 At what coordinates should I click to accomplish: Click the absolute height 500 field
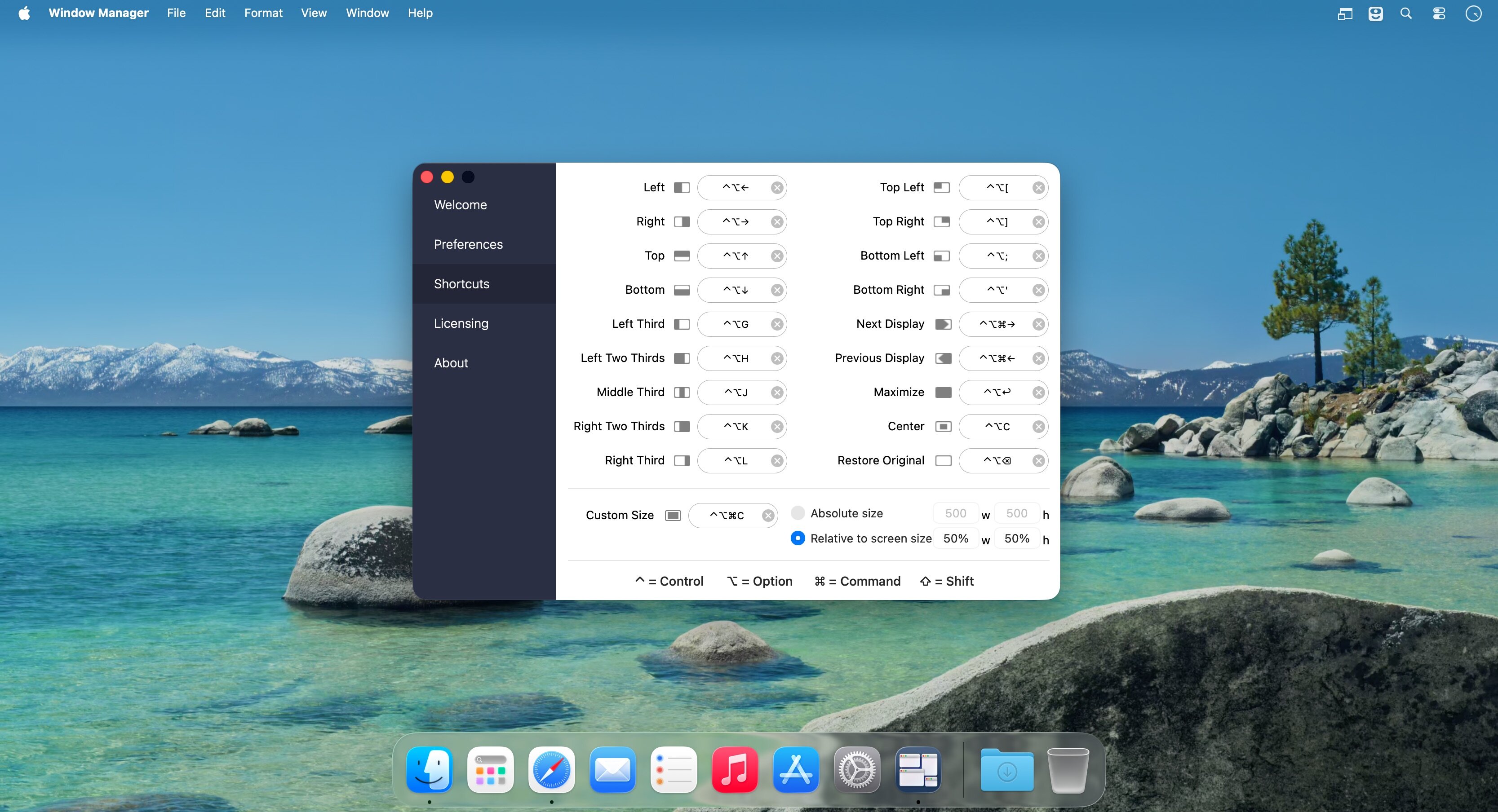[x=1016, y=513]
